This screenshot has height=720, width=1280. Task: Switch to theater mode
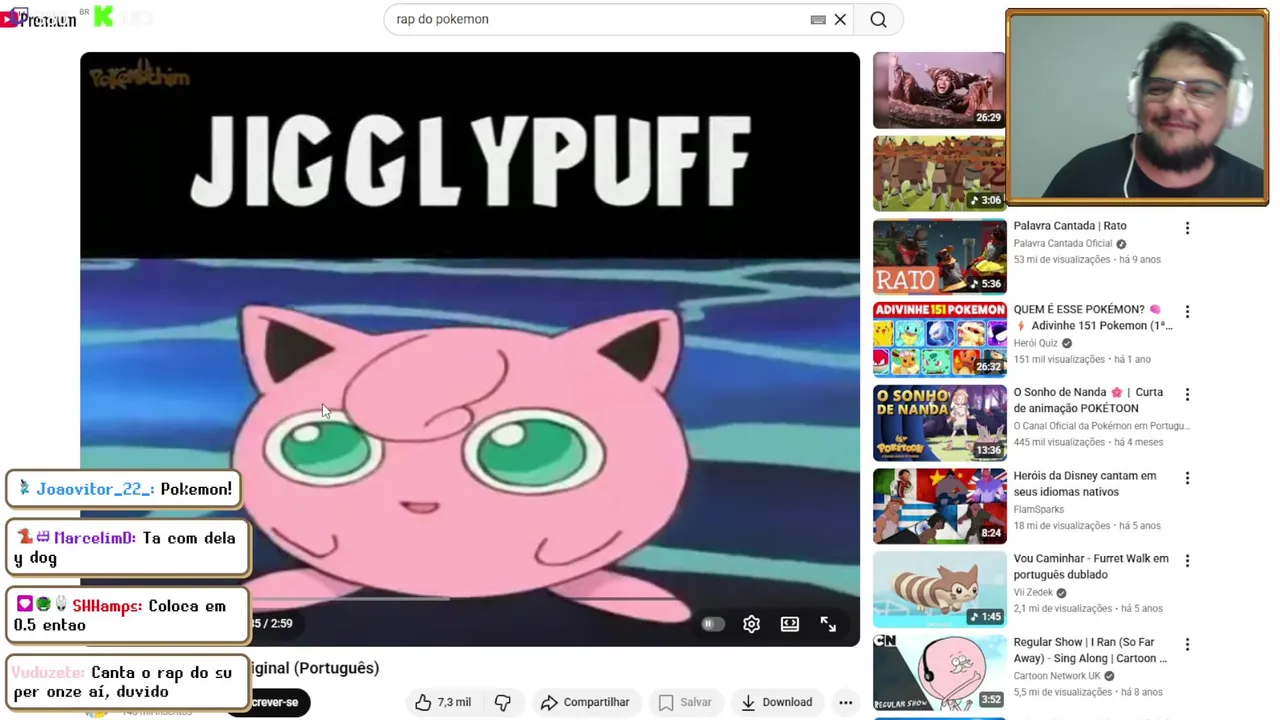coord(790,624)
